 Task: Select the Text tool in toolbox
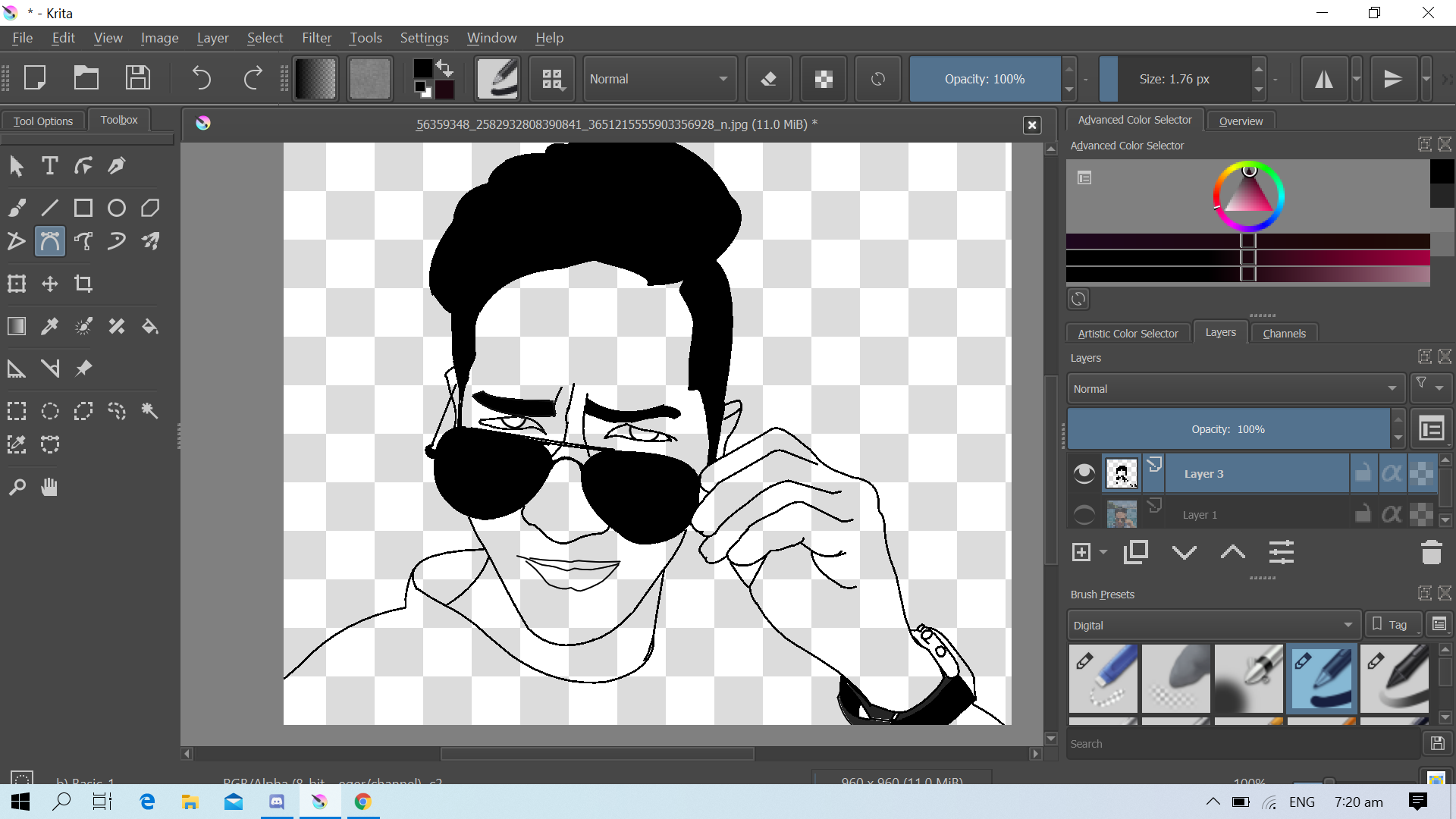50,165
